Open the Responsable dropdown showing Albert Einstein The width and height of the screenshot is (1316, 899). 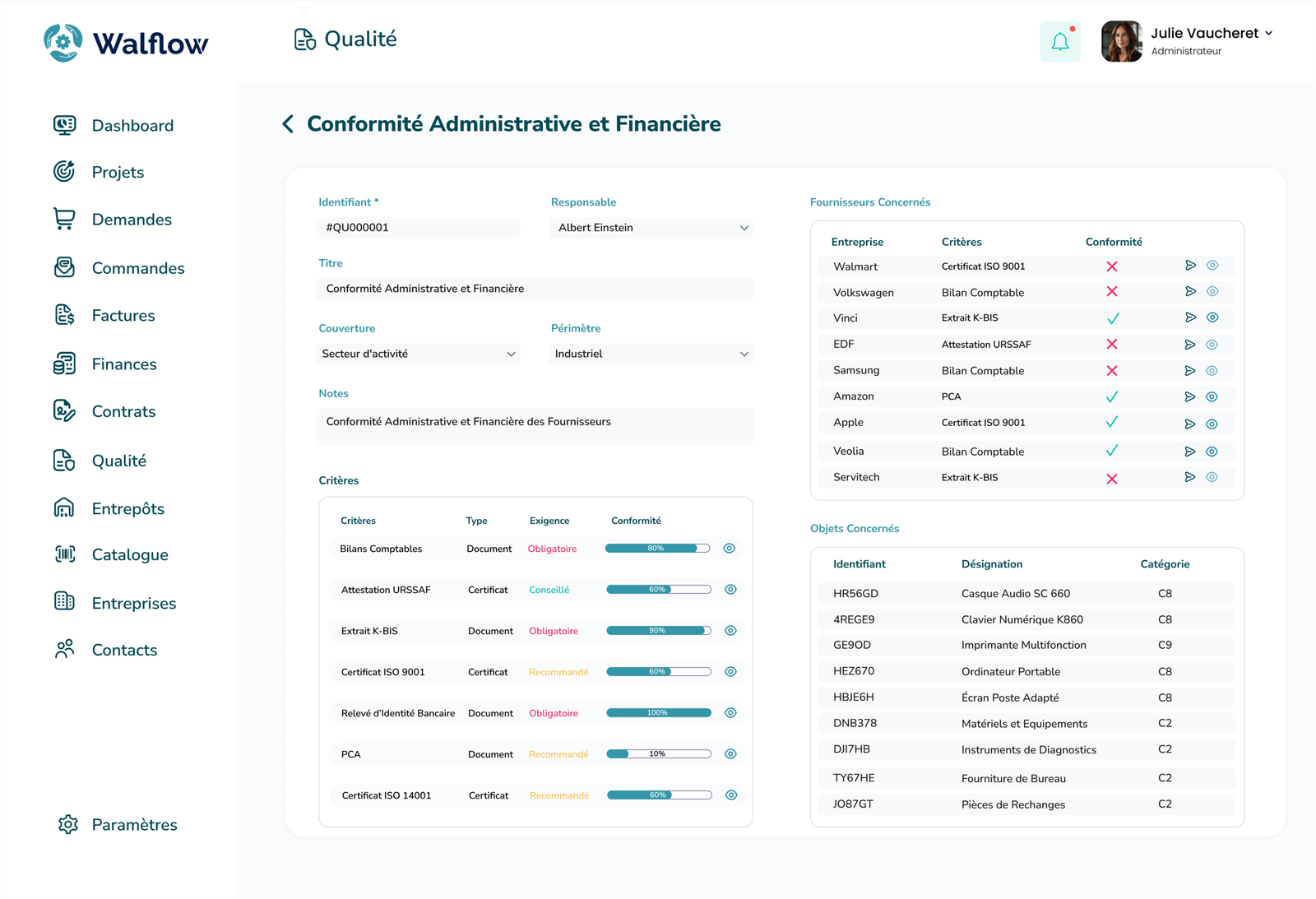651,228
